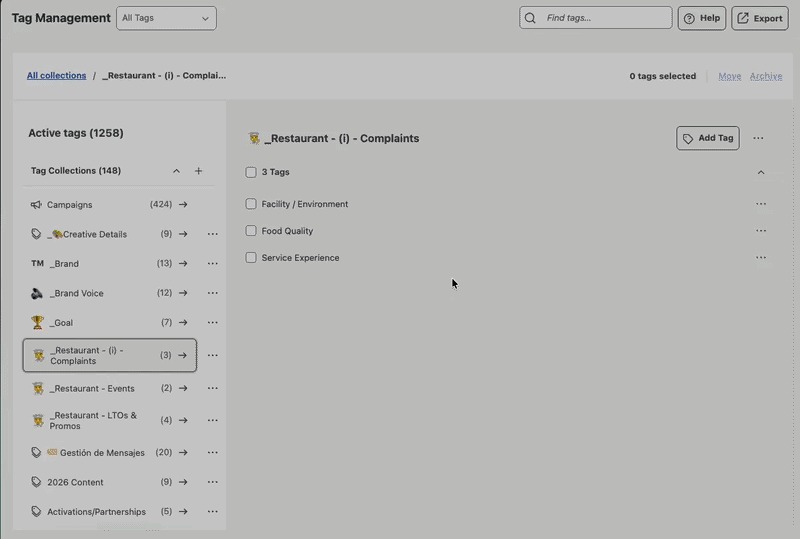Click the Move link

[x=730, y=76]
